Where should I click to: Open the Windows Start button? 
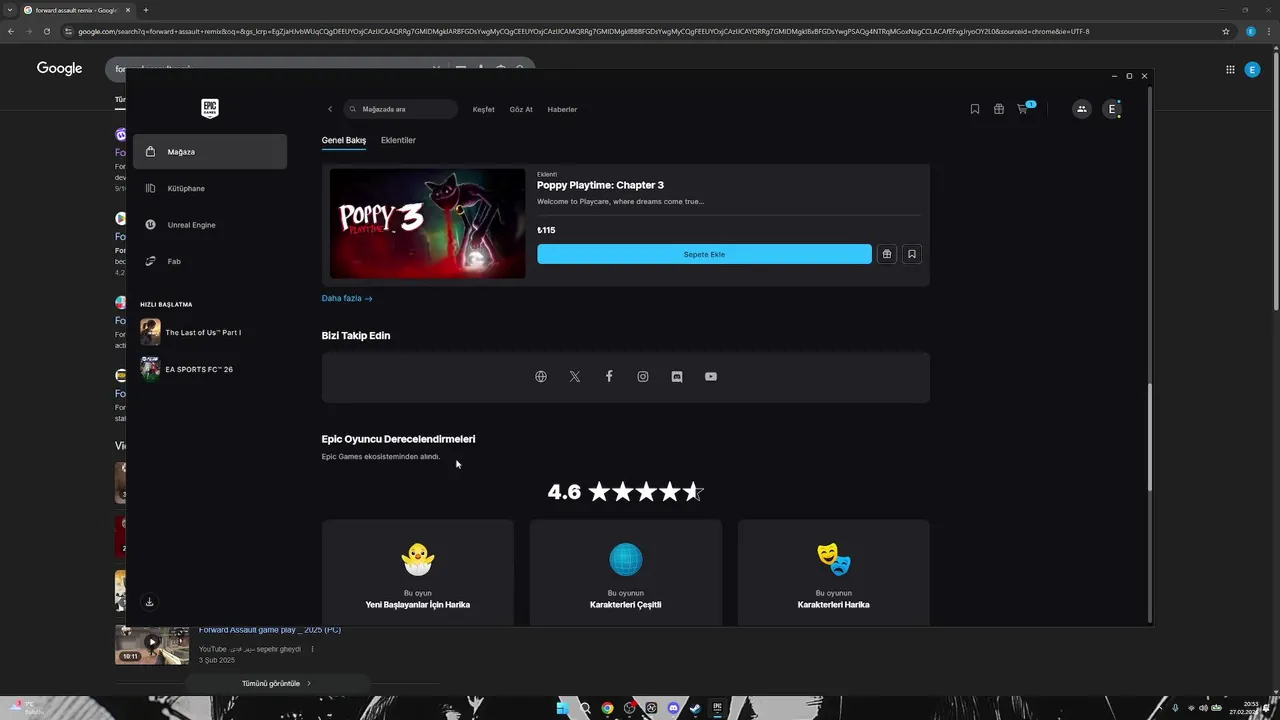coord(563,708)
